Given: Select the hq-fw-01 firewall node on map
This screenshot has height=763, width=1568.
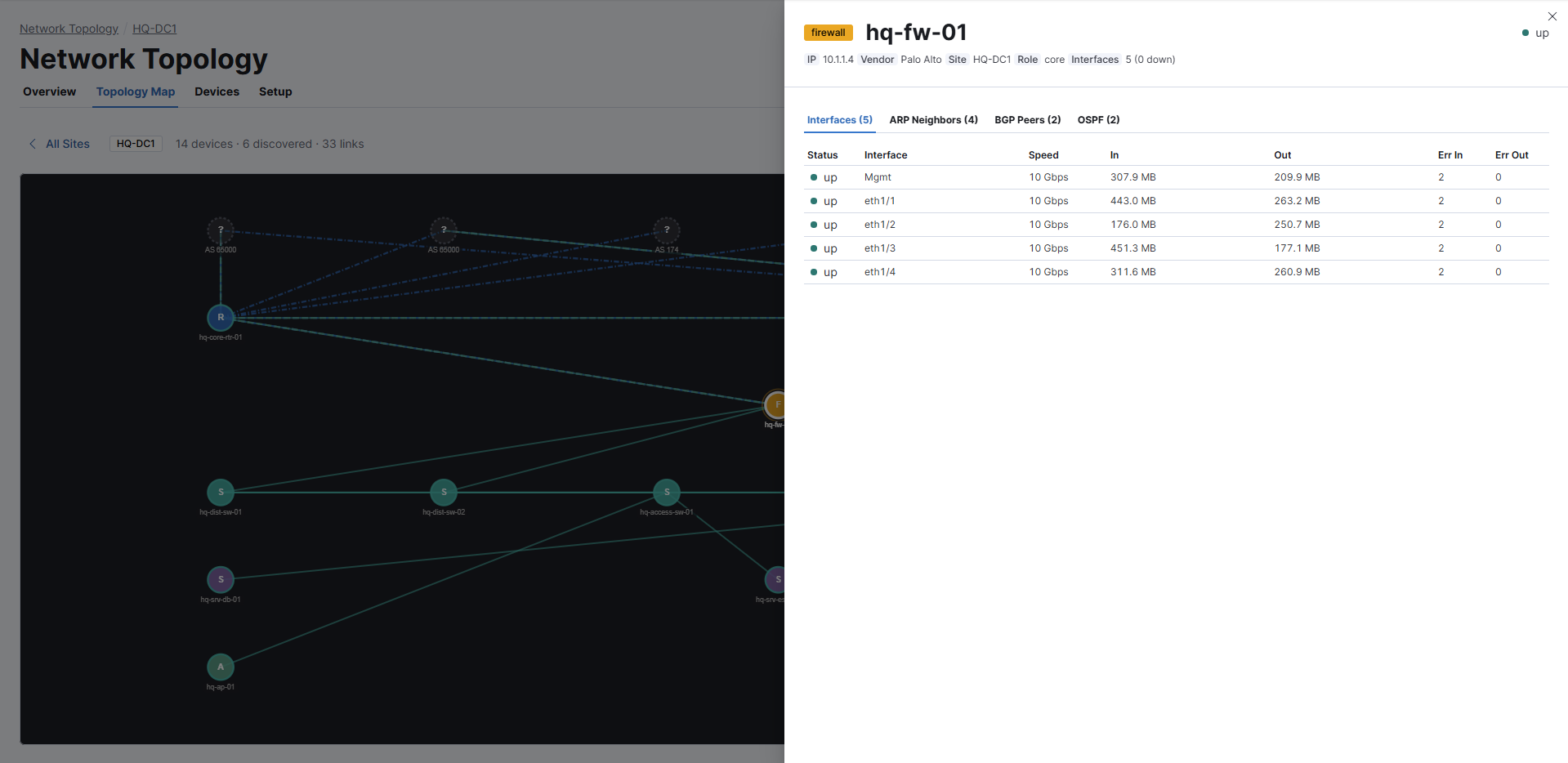Looking at the screenshot, I should (775, 404).
